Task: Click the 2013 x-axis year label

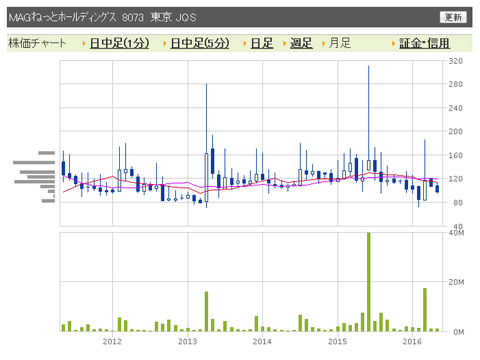Action: click(188, 342)
